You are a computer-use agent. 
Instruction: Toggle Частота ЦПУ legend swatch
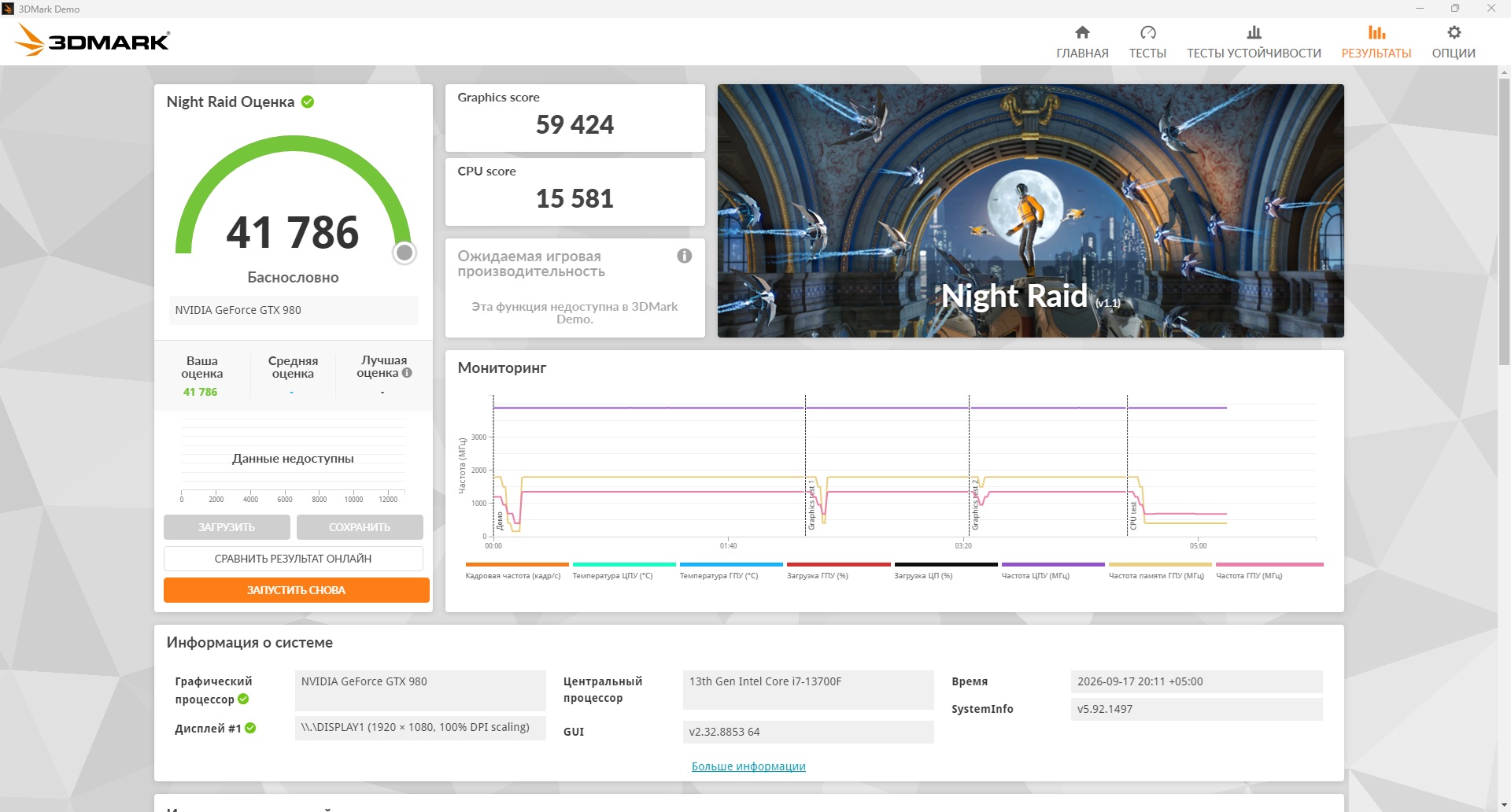pyautogui.click(x=1053, y=564)
